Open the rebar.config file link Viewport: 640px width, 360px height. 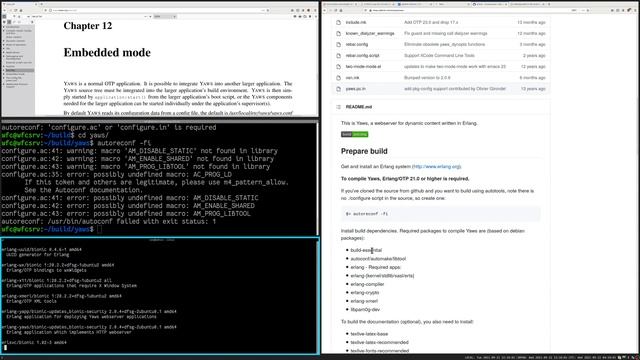click(x=357, y=44)
